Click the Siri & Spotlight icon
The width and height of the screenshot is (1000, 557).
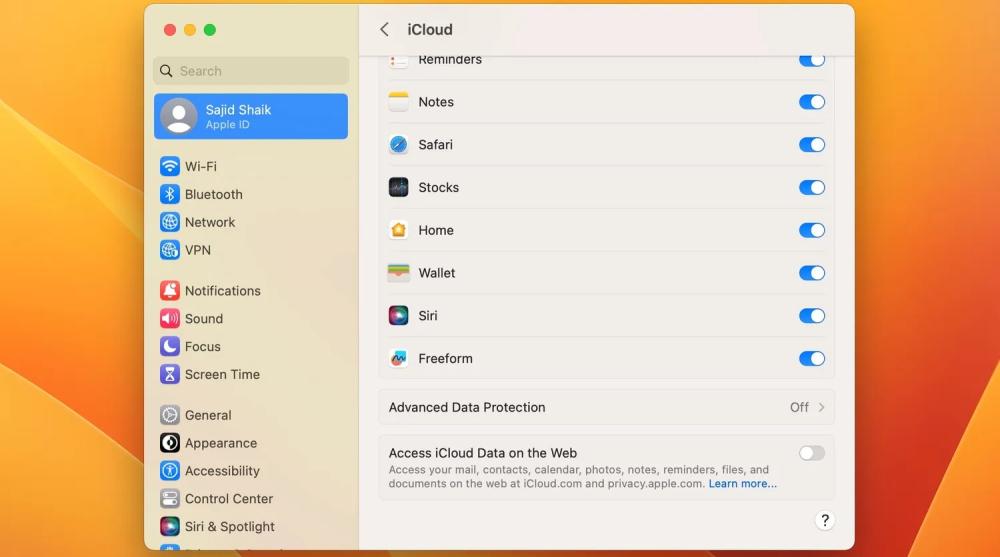(x=170, y=526)
